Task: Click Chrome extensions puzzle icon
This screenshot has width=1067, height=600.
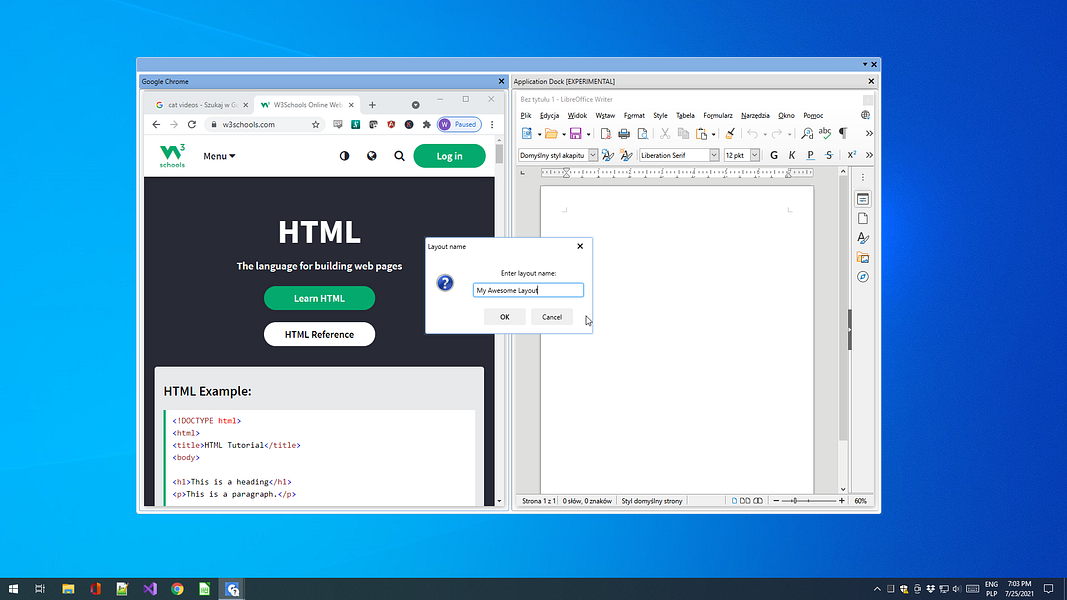Action: (427, 124)
